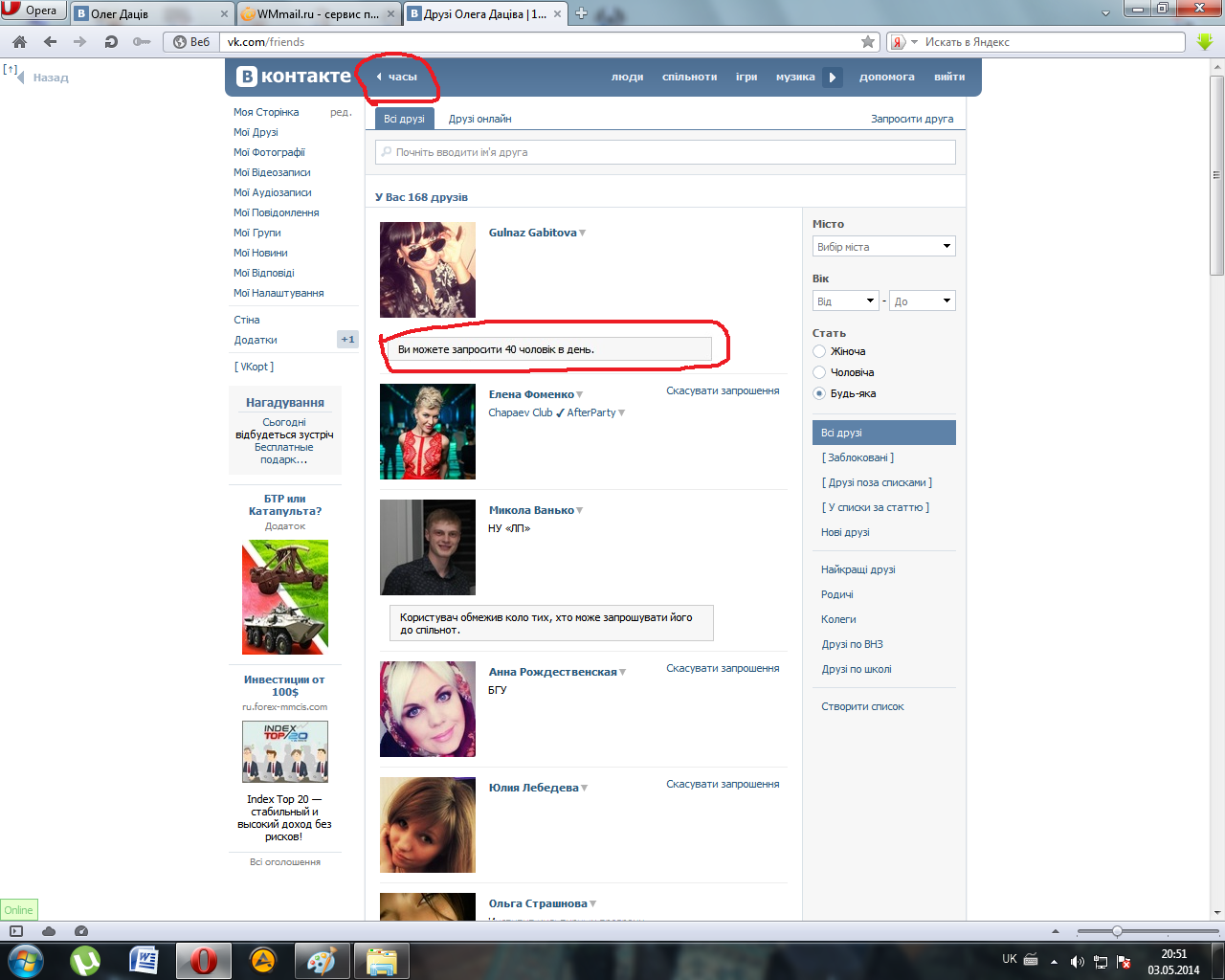Open the Заблоковані friends filter

(x=857, y=457)
